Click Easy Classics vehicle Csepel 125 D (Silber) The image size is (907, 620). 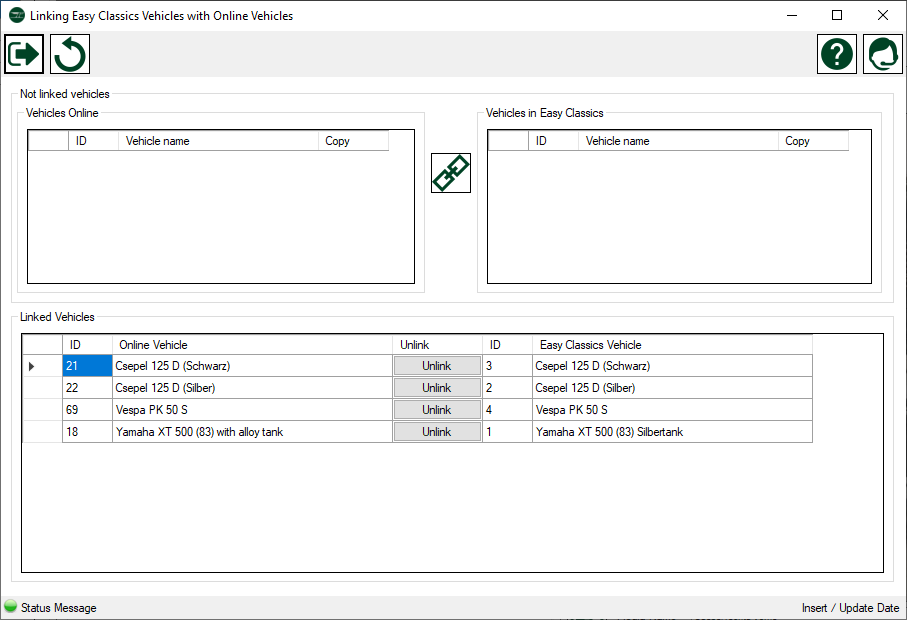[672, 388]
